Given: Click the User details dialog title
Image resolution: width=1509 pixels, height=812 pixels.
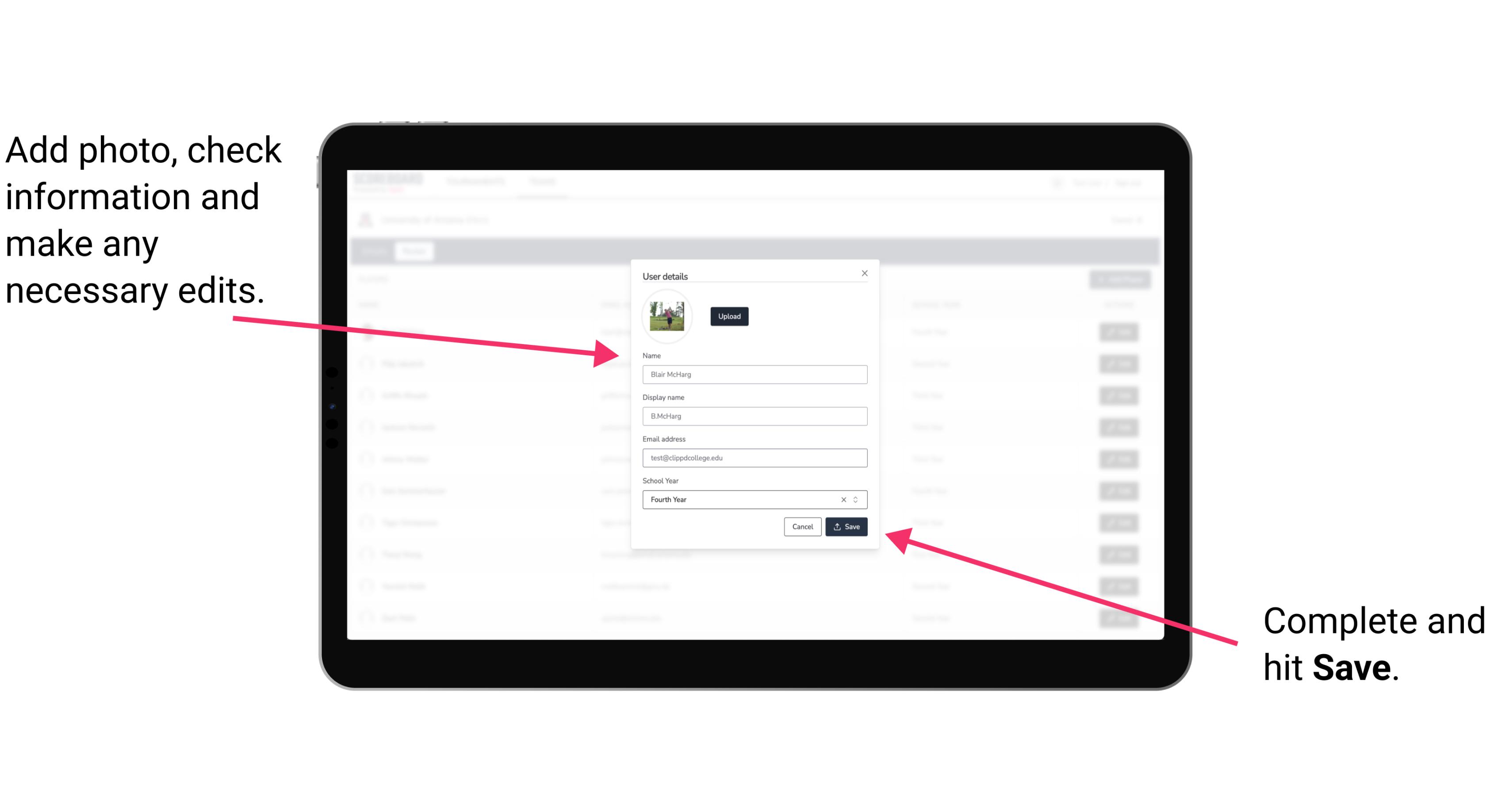Looking at the screenshot, I should [666, 275].
